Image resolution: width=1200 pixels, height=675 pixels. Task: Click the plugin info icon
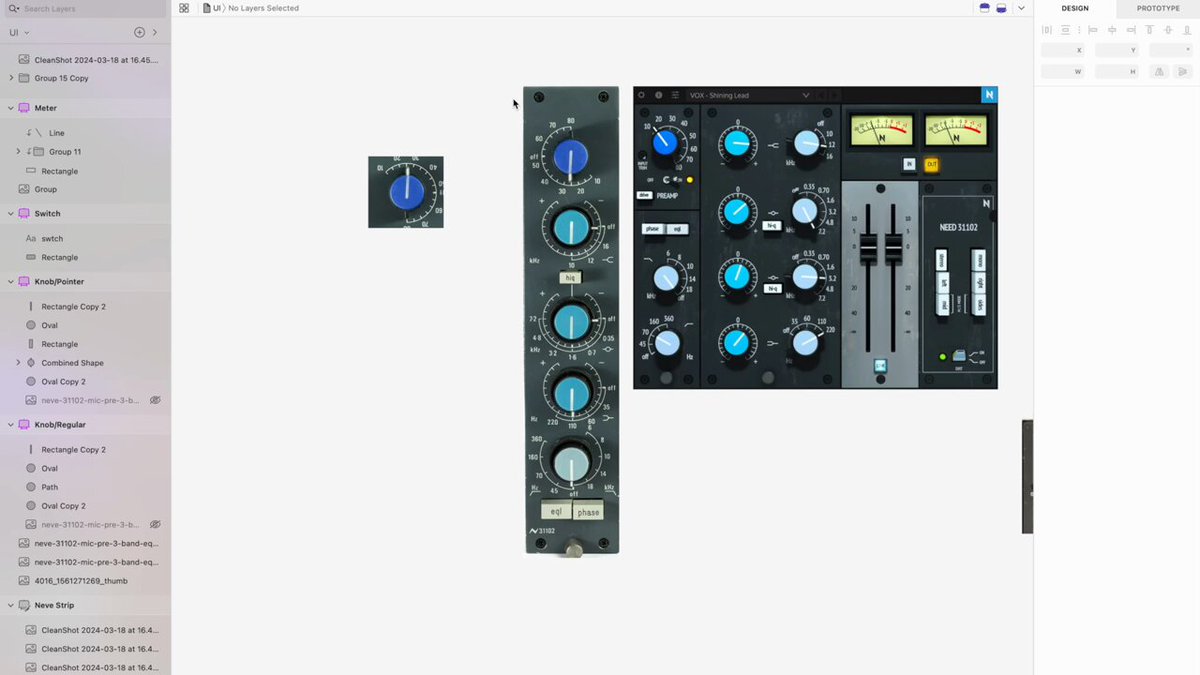(658, 95)
